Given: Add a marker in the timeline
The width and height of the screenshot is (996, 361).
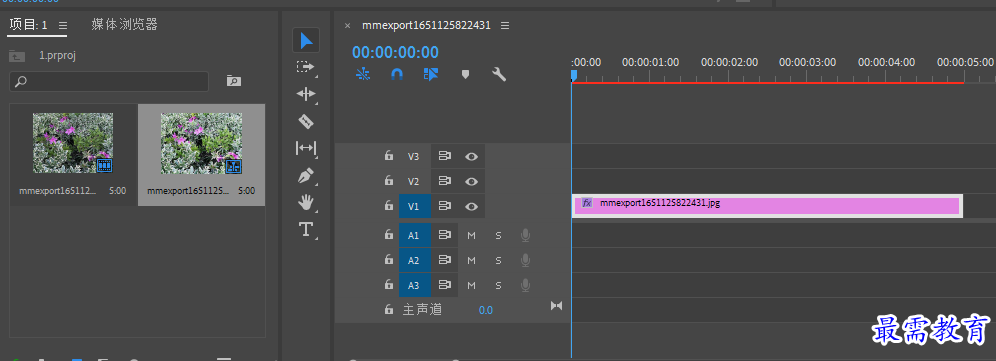Looking at the screenshot, I should pos(465,74).
